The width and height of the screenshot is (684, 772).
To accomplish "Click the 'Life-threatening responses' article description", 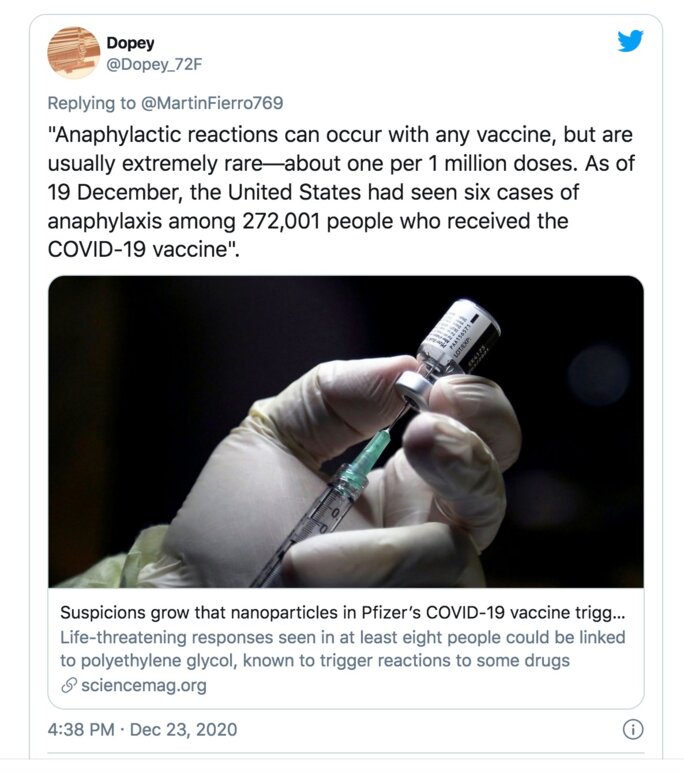I will click(x=342, y=637).
